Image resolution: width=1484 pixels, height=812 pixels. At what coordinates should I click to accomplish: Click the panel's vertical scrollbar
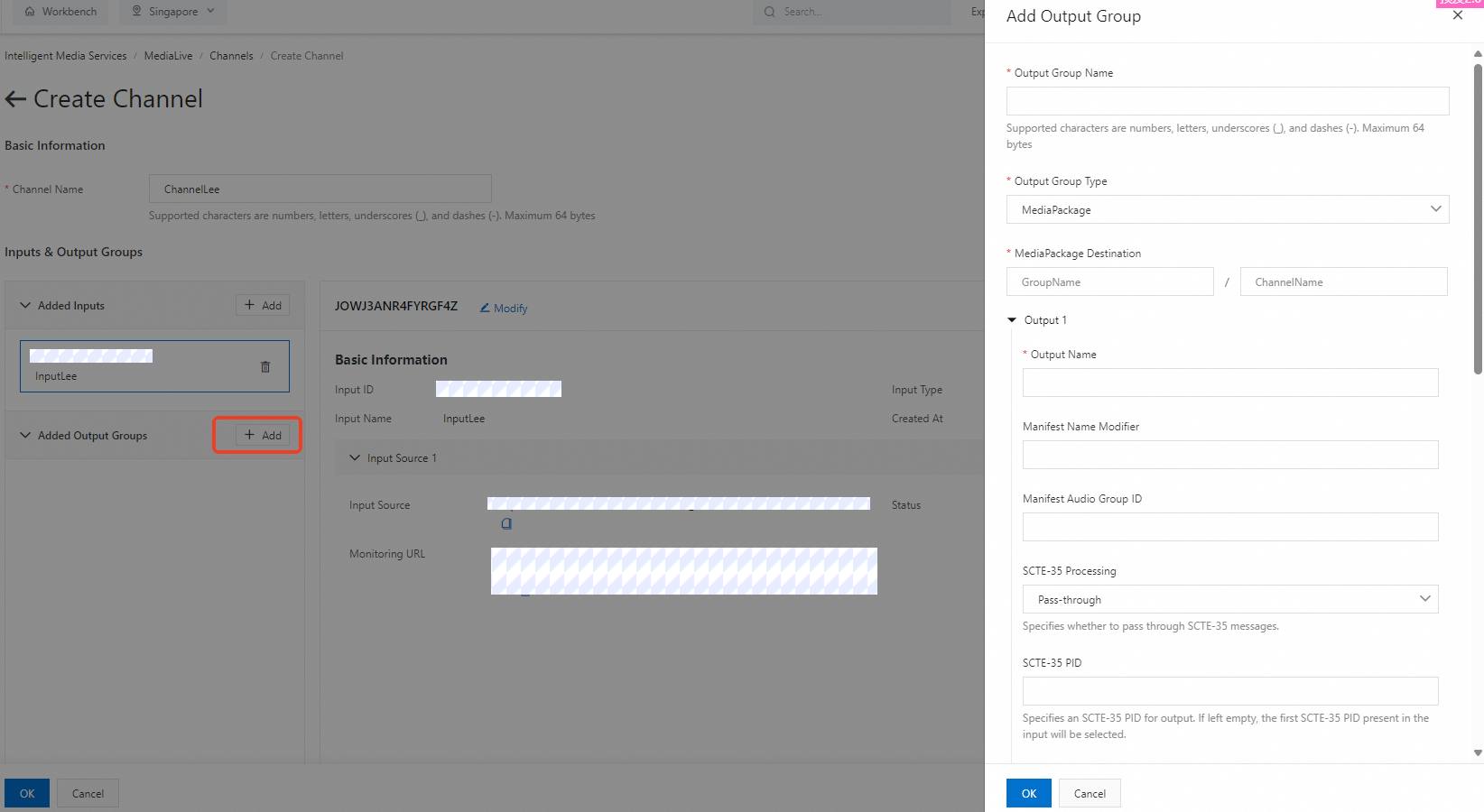[1478, 217]
